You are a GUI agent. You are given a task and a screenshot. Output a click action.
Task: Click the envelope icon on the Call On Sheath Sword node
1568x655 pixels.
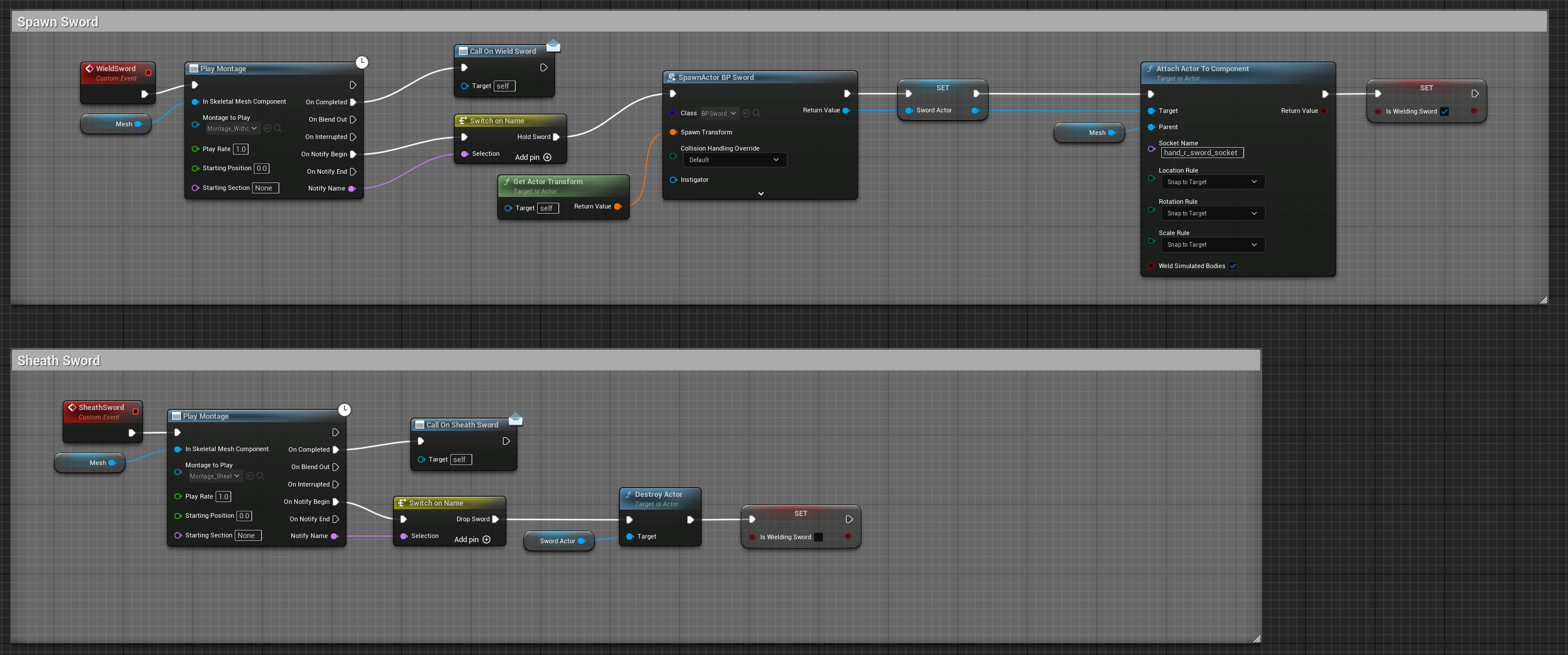coord(516,419)
